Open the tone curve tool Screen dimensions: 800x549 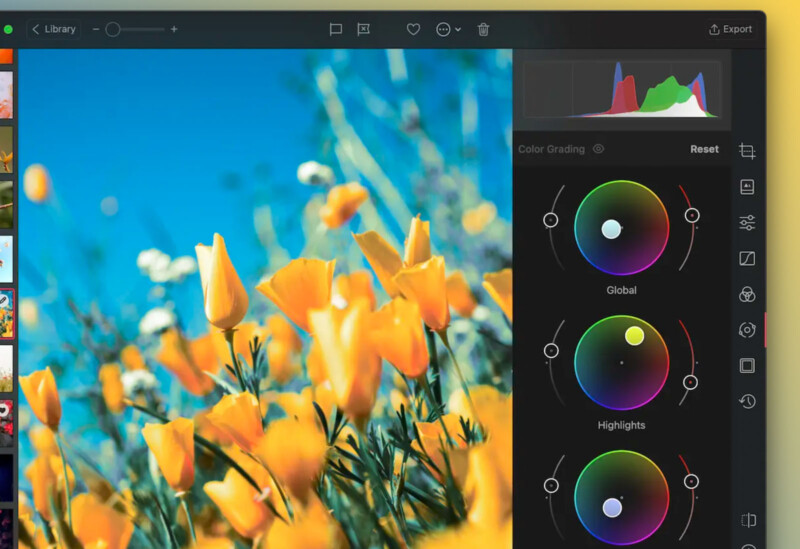(x=747, y=258)
